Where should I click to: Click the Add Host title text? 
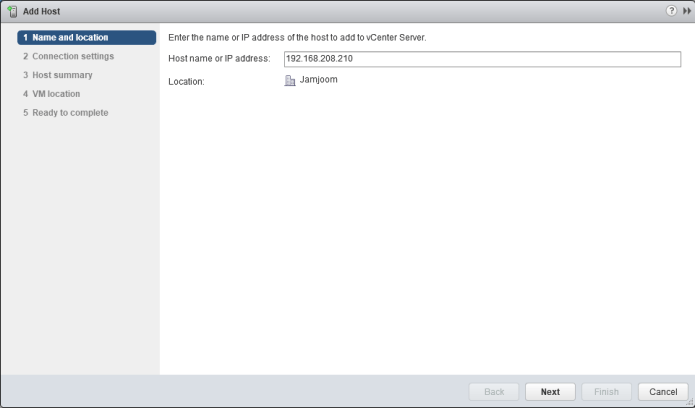pos(45,10)
